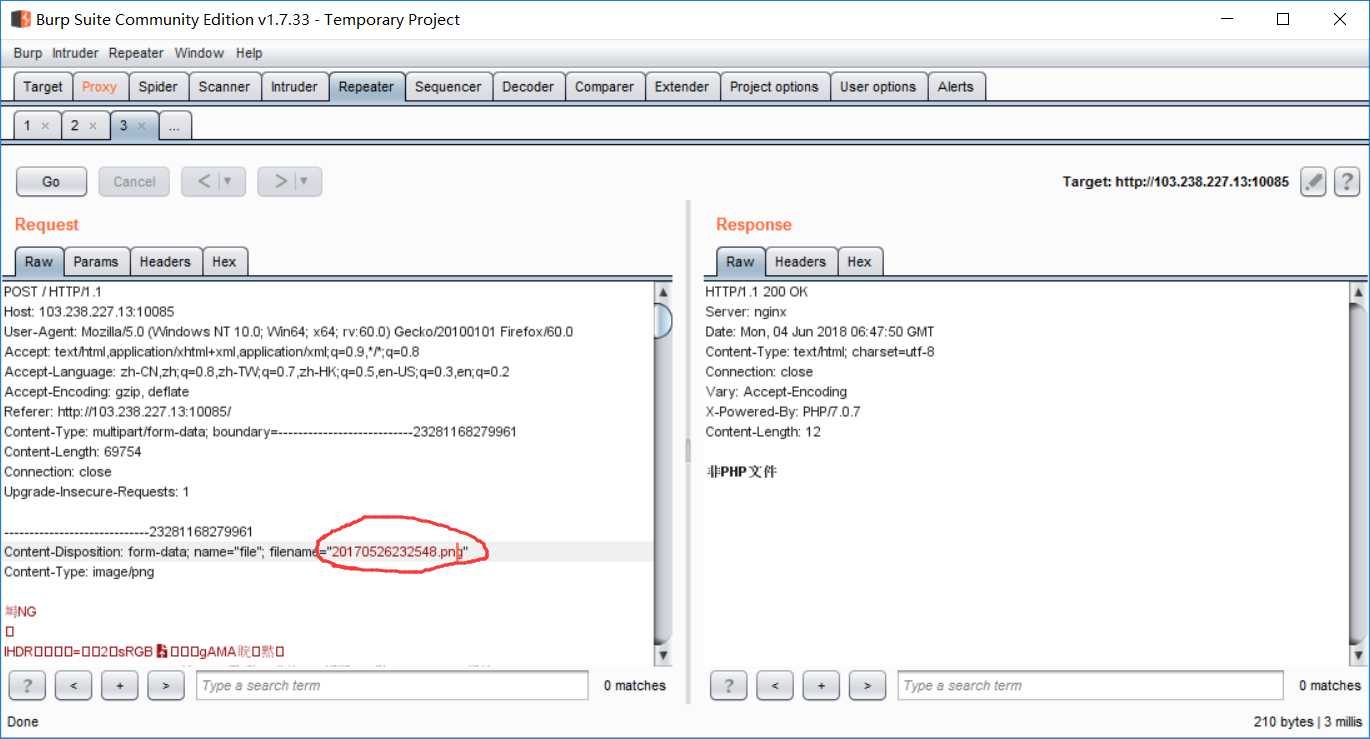Select Repeater request tab 1

[x=26, y=126]
